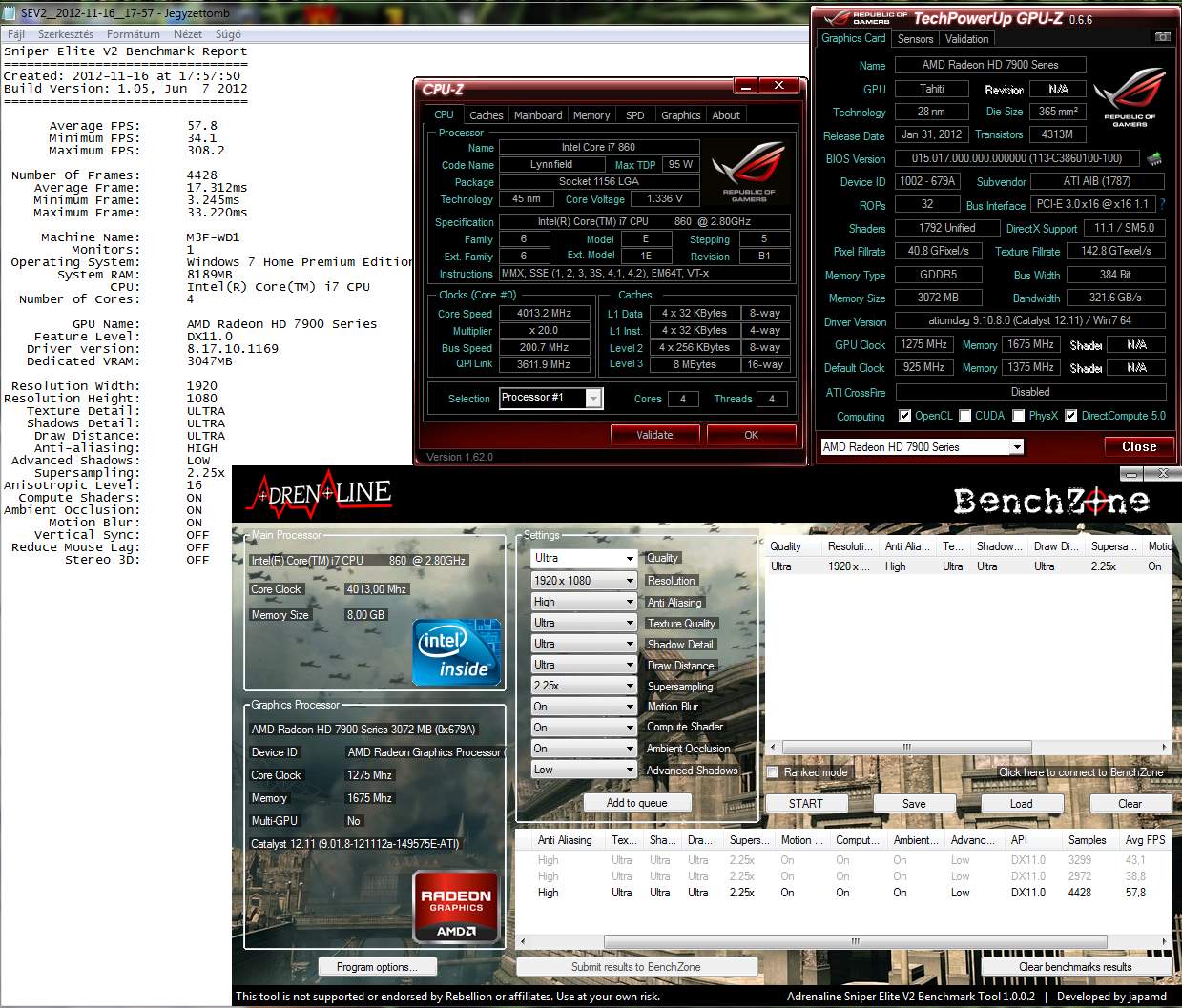Open the Resolution dropdown showing 1920 x 1080
The image size is (1182, 1008).
(584, 581)
